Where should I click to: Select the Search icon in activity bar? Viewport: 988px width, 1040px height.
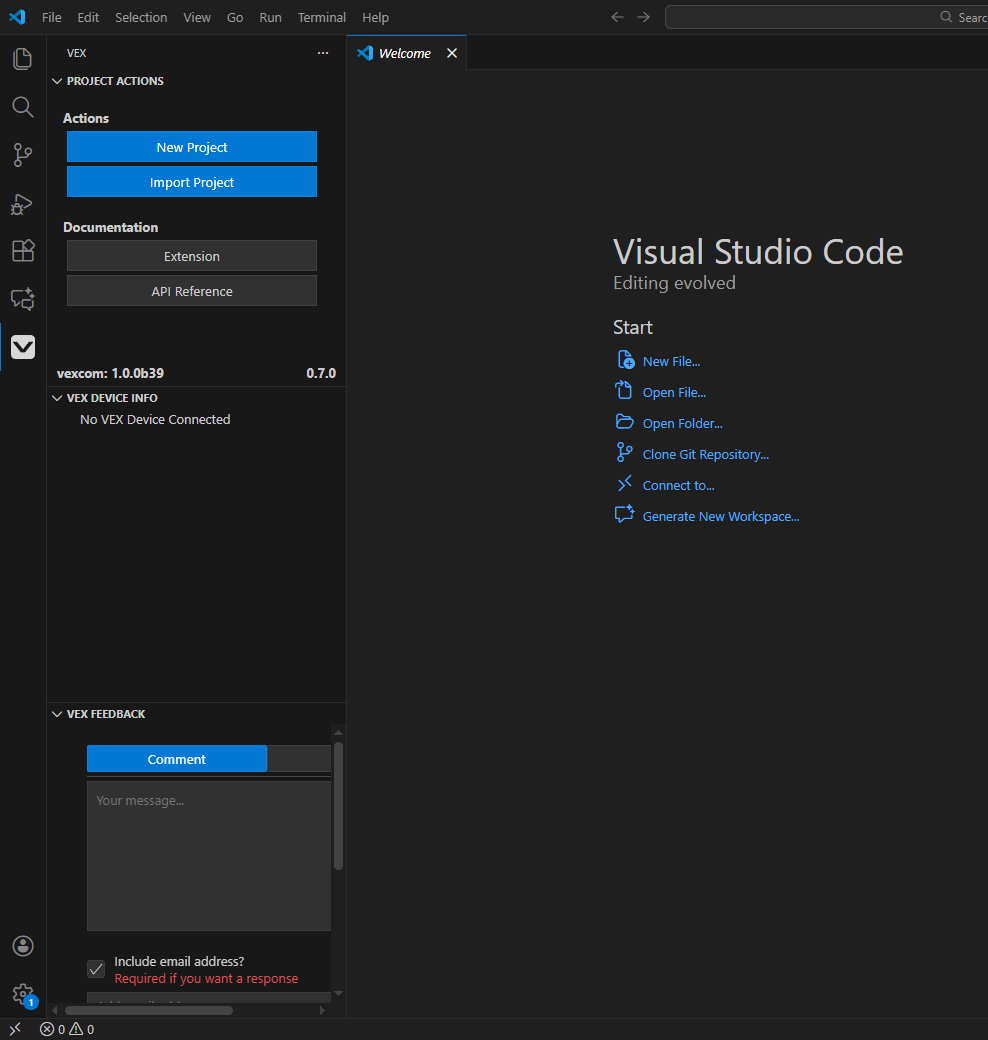[x=22, y=107]
